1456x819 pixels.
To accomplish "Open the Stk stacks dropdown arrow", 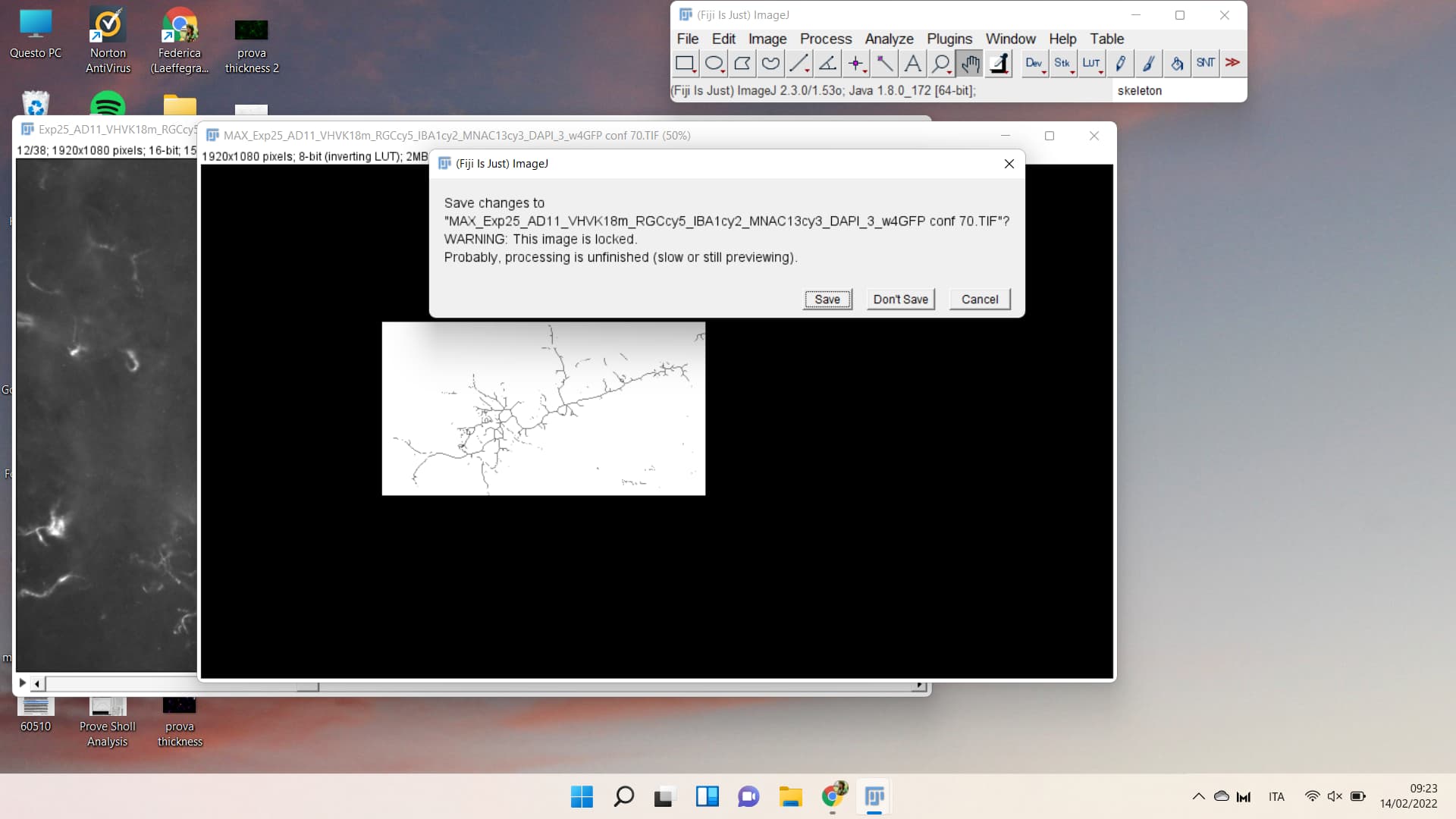I will pos(1072,72).
